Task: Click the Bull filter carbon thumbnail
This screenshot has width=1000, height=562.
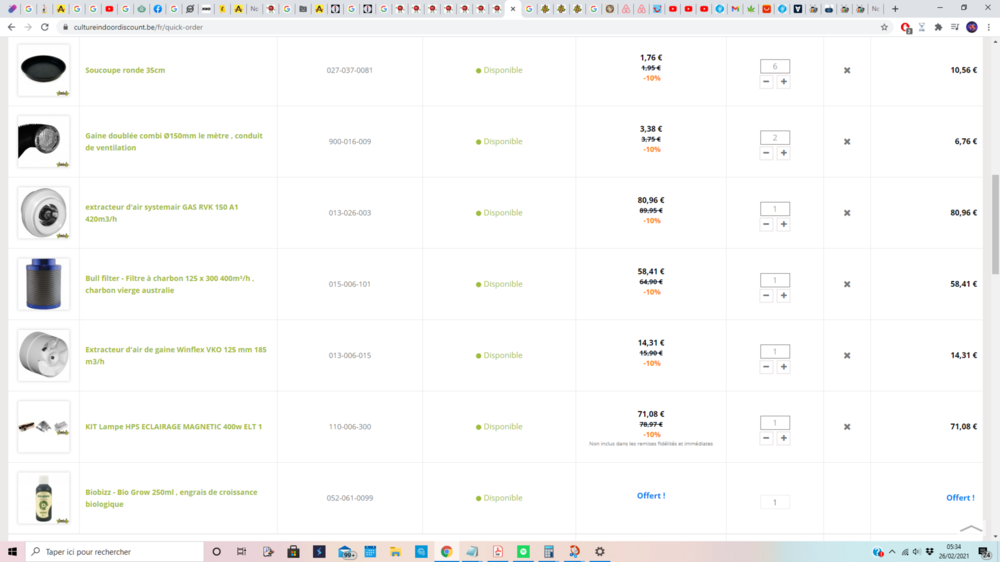Action: coord(43,285)
